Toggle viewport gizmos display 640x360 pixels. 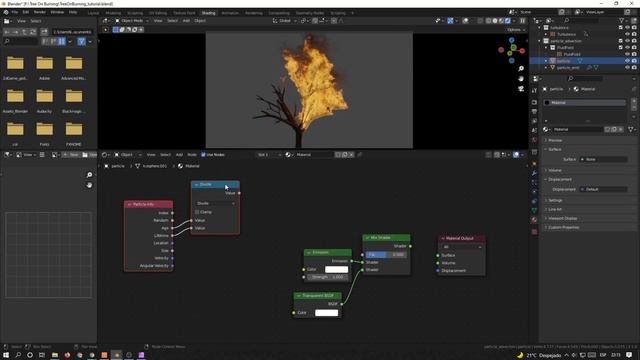click(x=450, y=20)
